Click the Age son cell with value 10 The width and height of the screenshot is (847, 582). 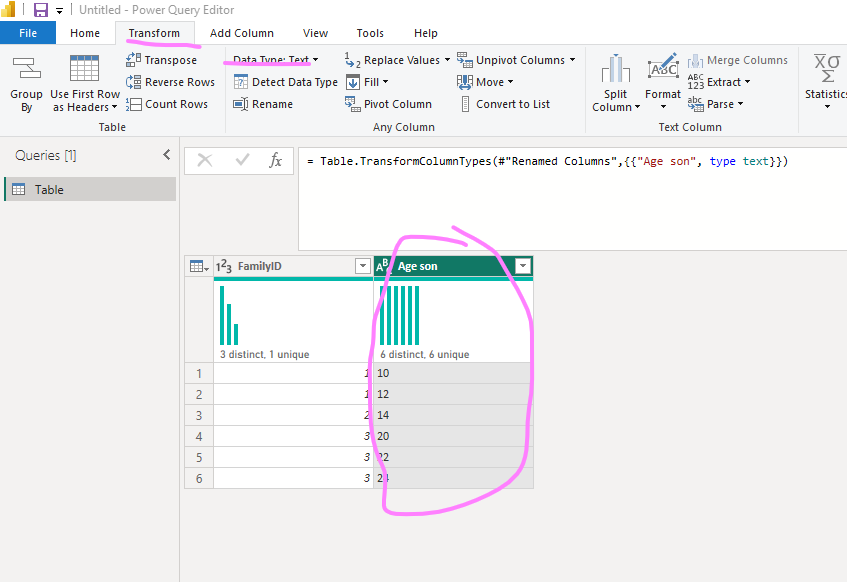pyautogui.click(x=453, y=373)
